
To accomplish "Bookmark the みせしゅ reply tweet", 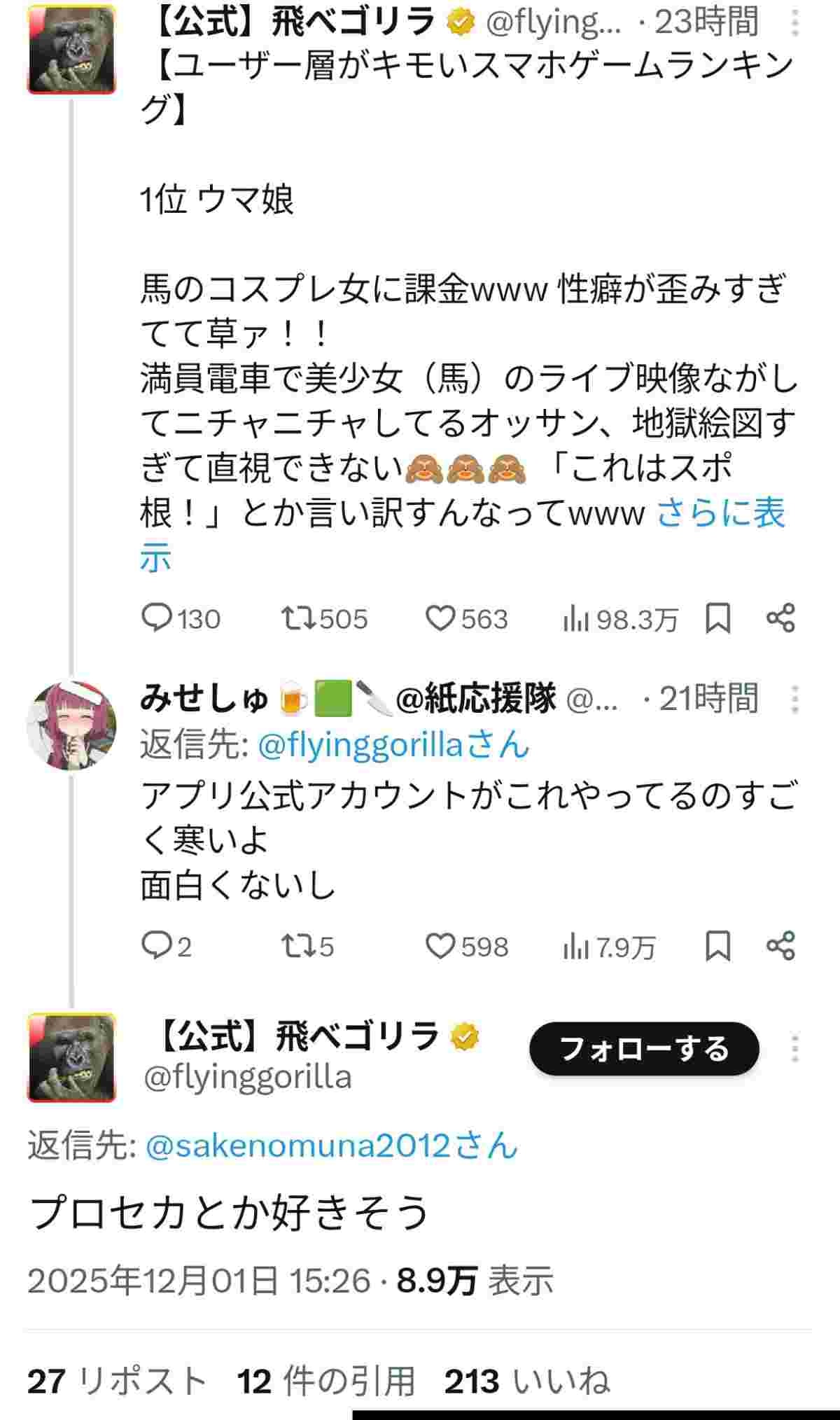I will [x=718, y=946].
